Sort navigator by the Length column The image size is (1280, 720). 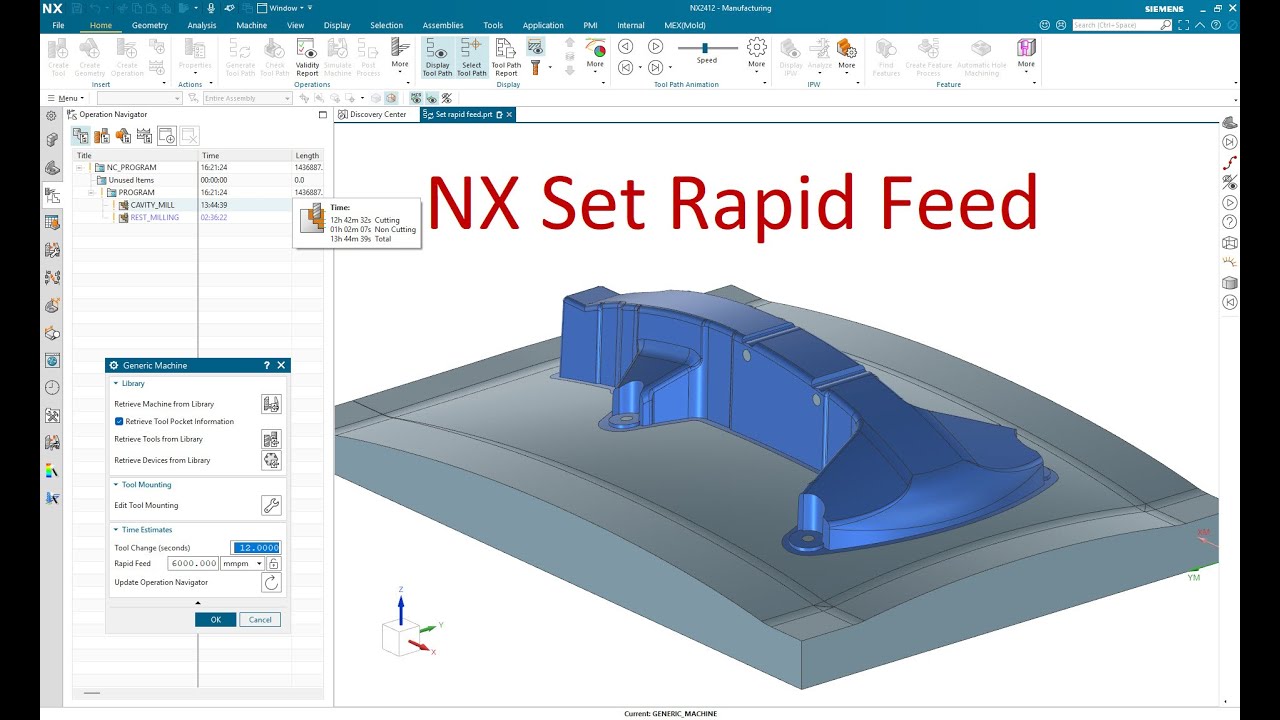click(307, 155)
